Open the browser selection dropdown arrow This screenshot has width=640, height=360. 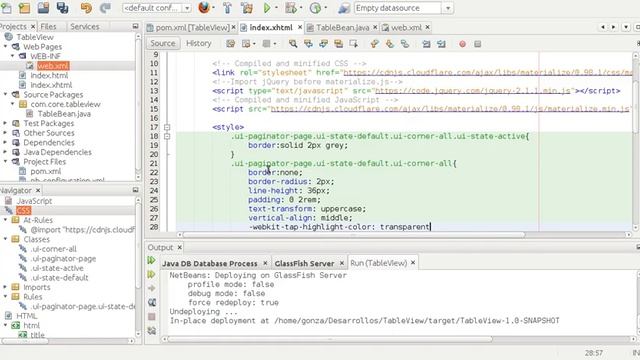coord(214,8)
